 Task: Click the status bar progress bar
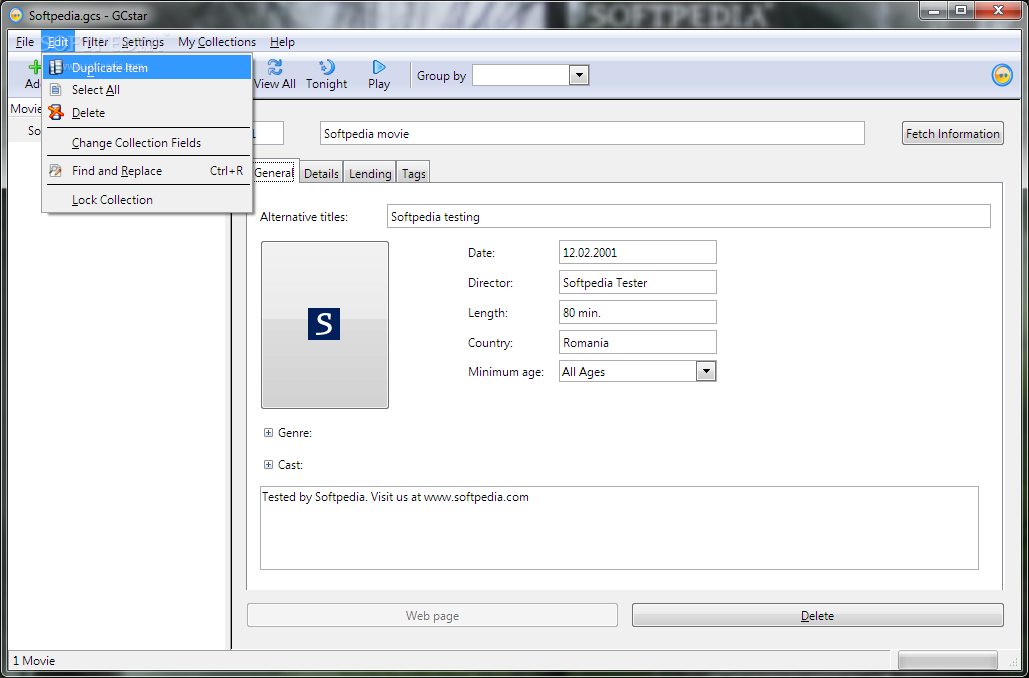point(948,660)
